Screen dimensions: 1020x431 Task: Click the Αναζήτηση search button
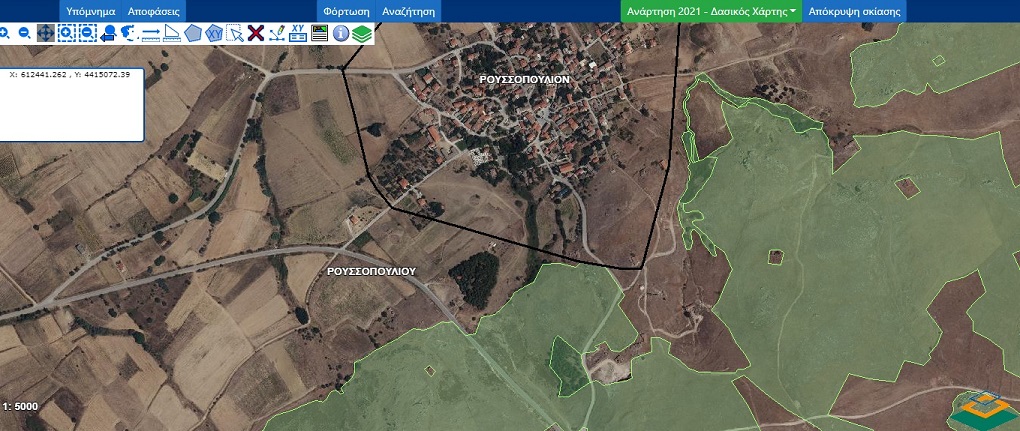point(407,12)
